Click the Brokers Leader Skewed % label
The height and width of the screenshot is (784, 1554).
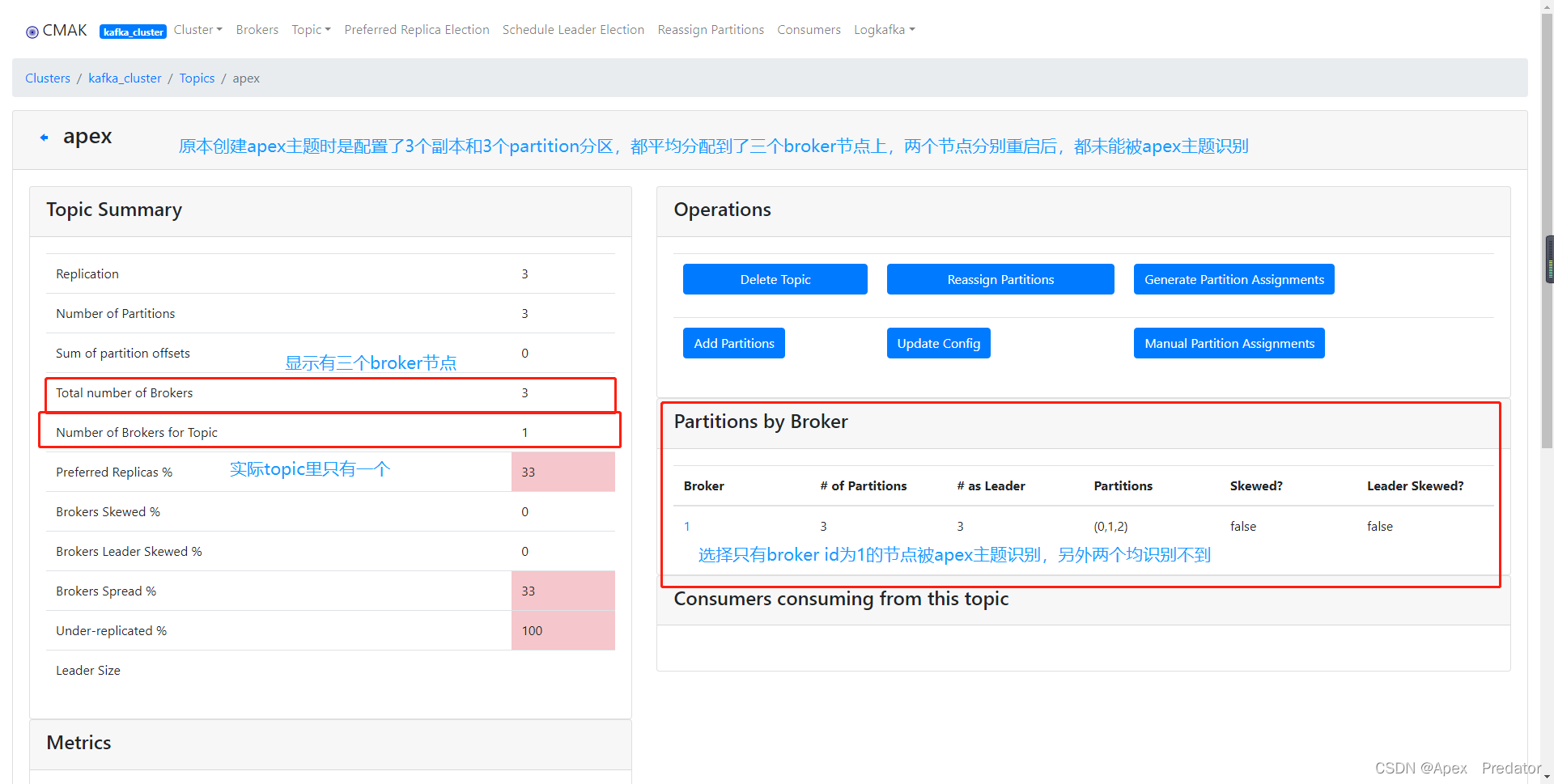click(x=129, y=552)
